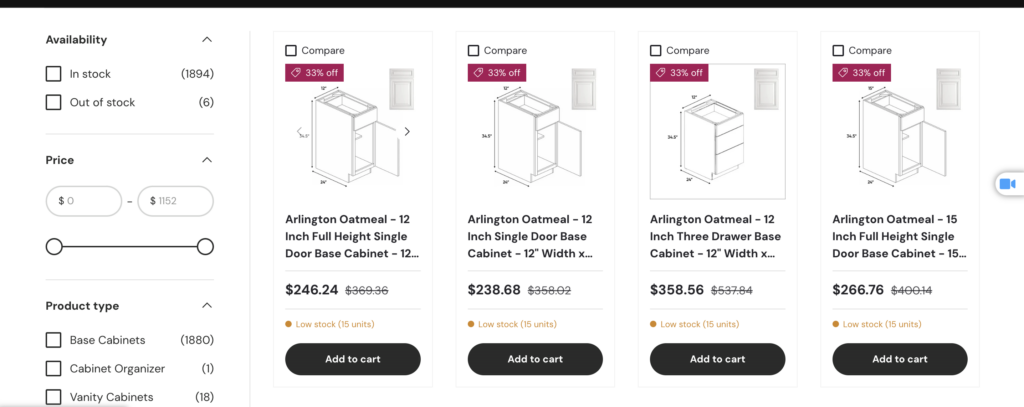Open the three drawer base cabinet image
This screenshot has width=1024, height=407.
tap(704, 138)
